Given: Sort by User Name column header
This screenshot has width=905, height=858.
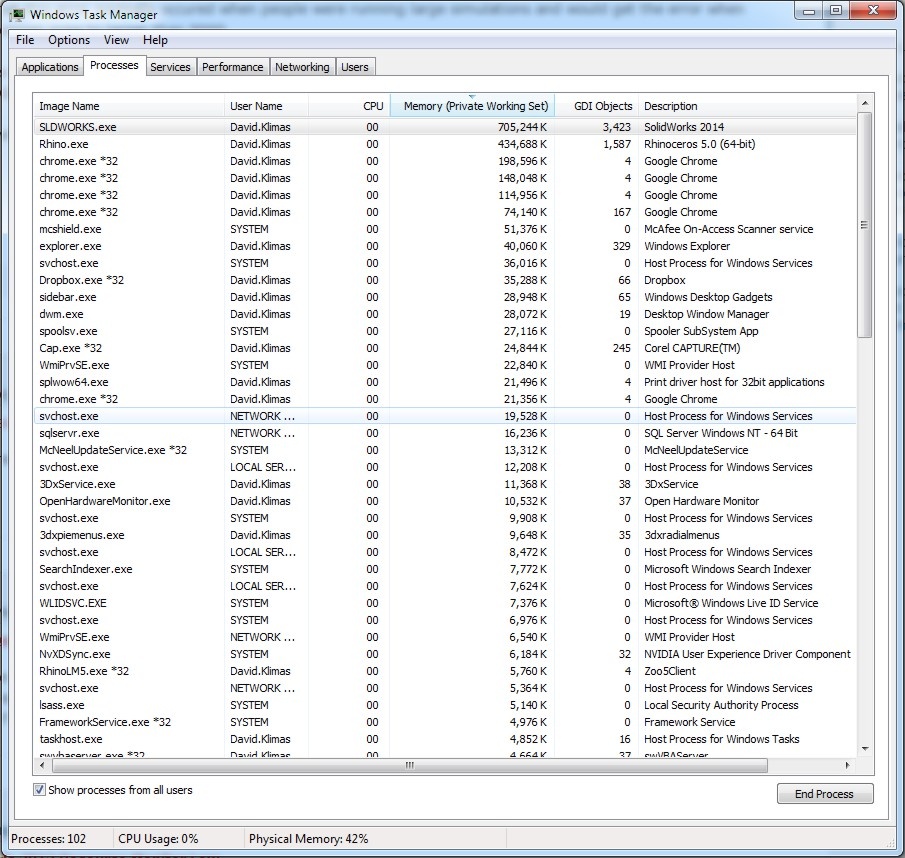Looking at the screenshot, I should point(266,106).
